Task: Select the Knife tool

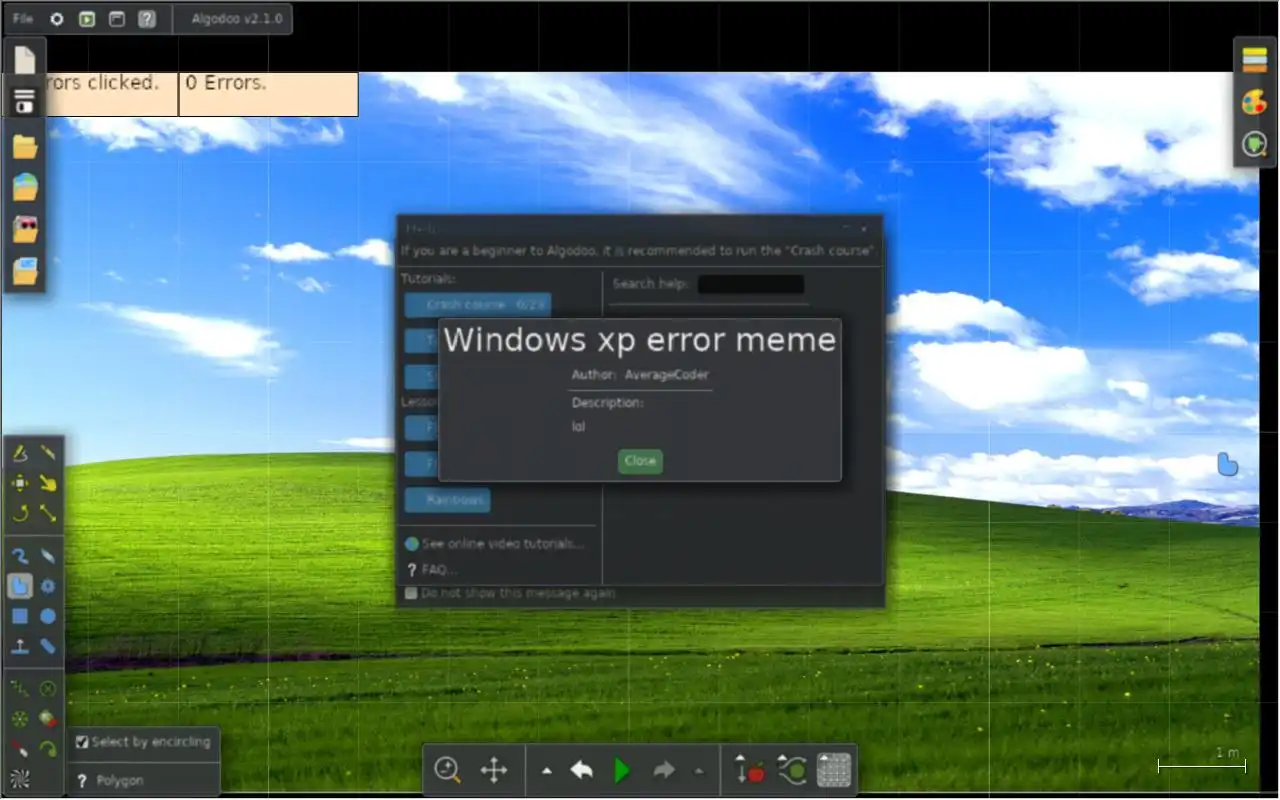Action: (x=47, y=454)
